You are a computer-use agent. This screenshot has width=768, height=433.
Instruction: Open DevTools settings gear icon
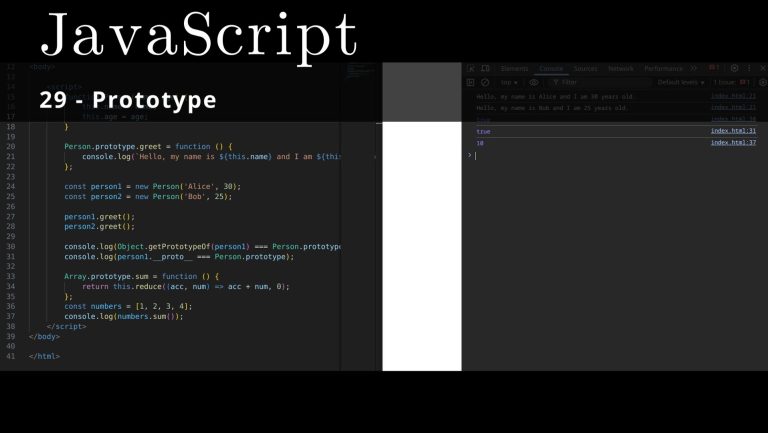coord(734,68)
